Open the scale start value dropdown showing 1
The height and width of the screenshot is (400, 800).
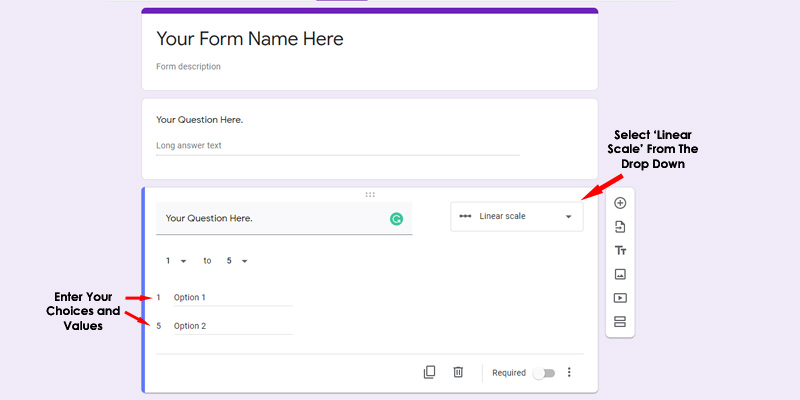tap(176, 261)
